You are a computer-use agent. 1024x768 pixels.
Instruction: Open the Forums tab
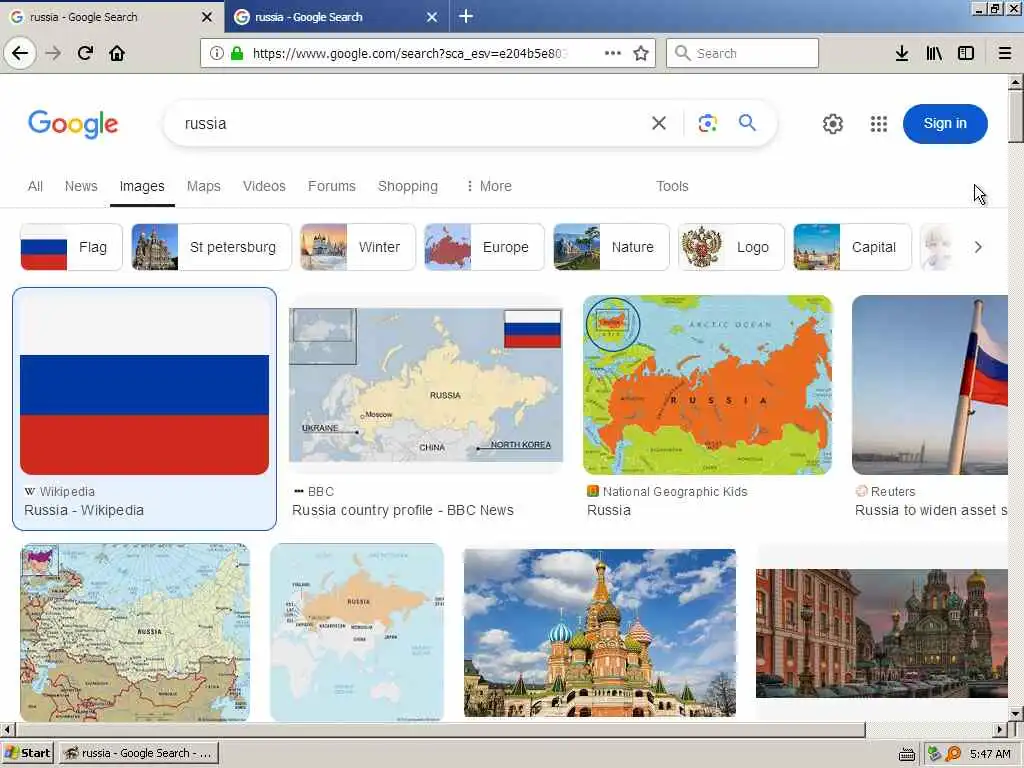(332, 186)
